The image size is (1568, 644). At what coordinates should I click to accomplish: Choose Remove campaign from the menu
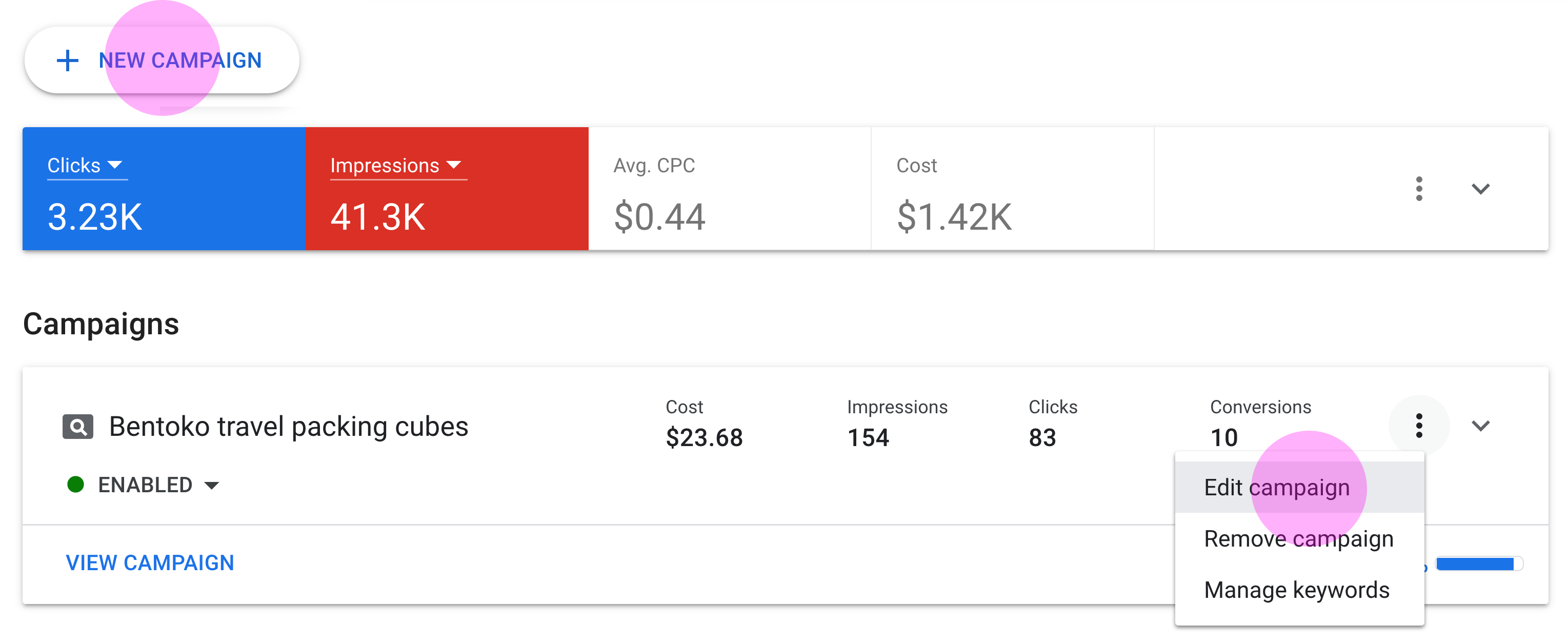coord(1298,539)
